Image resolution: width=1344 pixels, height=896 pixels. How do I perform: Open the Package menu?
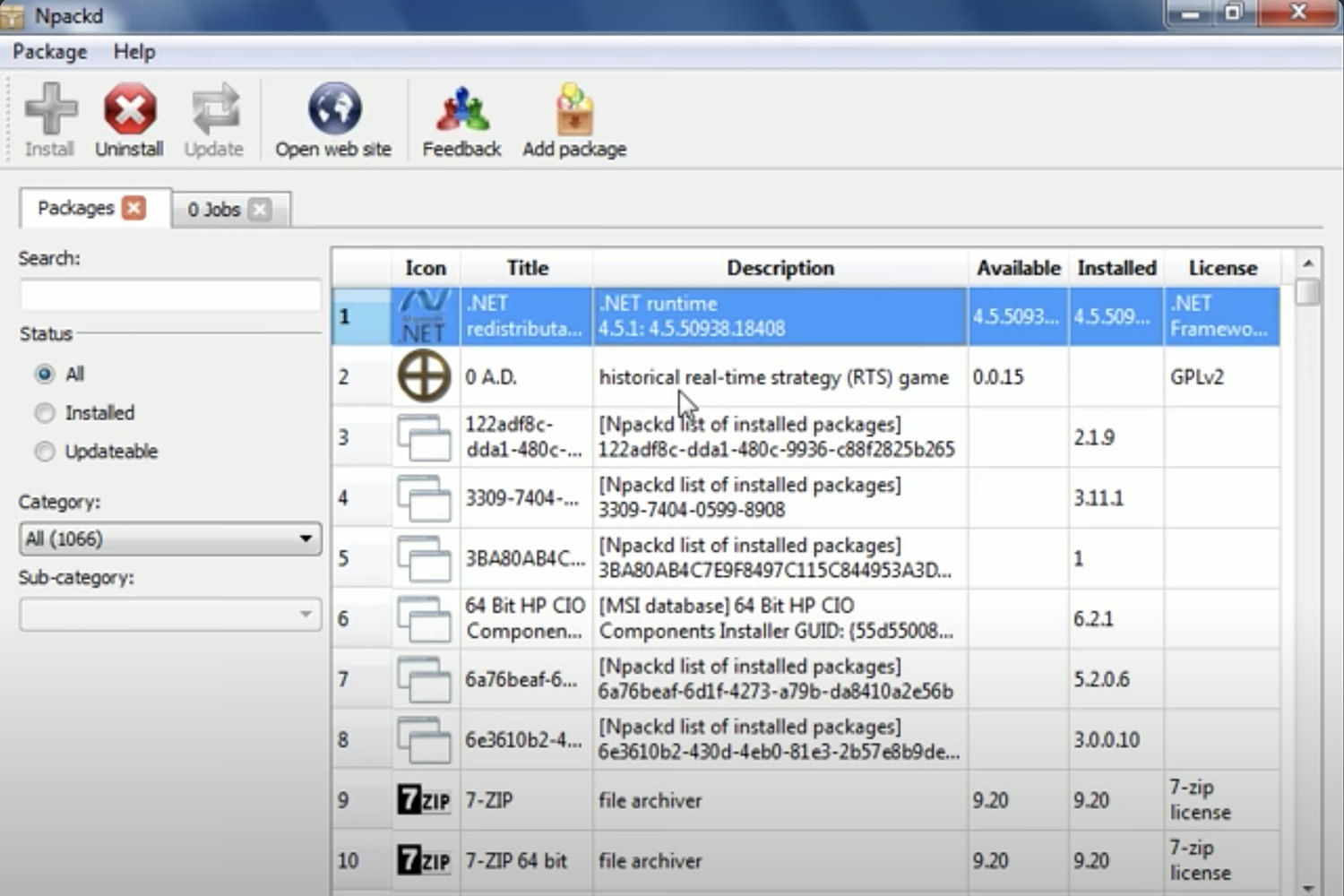tap(50, 52)
